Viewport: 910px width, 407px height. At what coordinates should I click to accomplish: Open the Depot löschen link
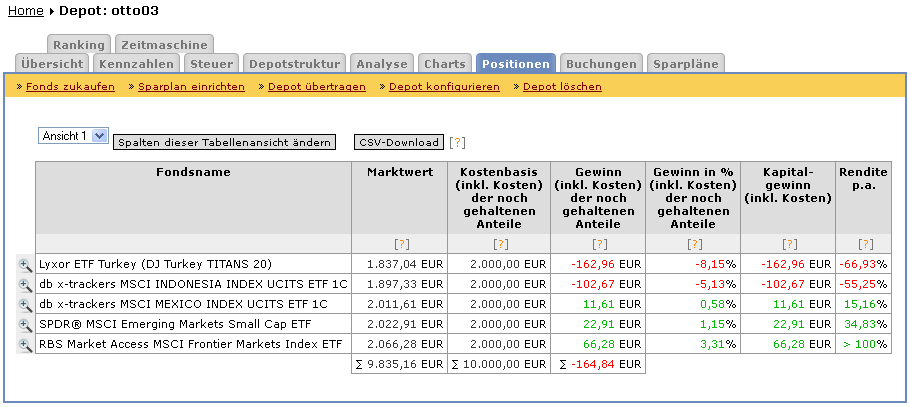pos(562,87)
